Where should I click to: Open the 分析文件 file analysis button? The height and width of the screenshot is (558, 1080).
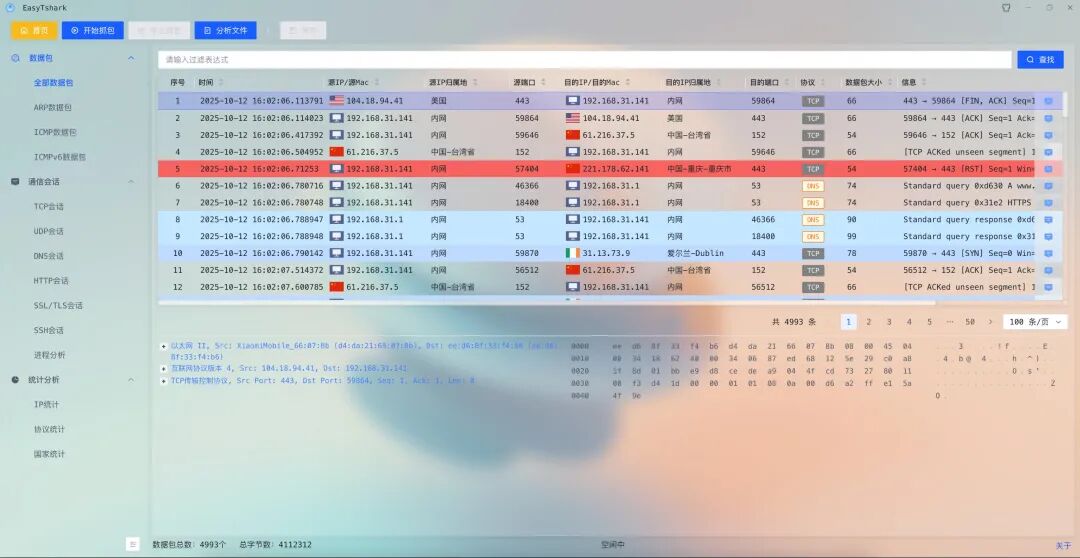(x=225, y=30)
